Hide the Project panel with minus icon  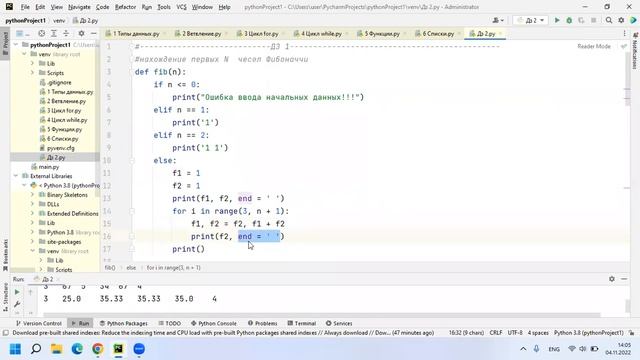tap(93, 33)
